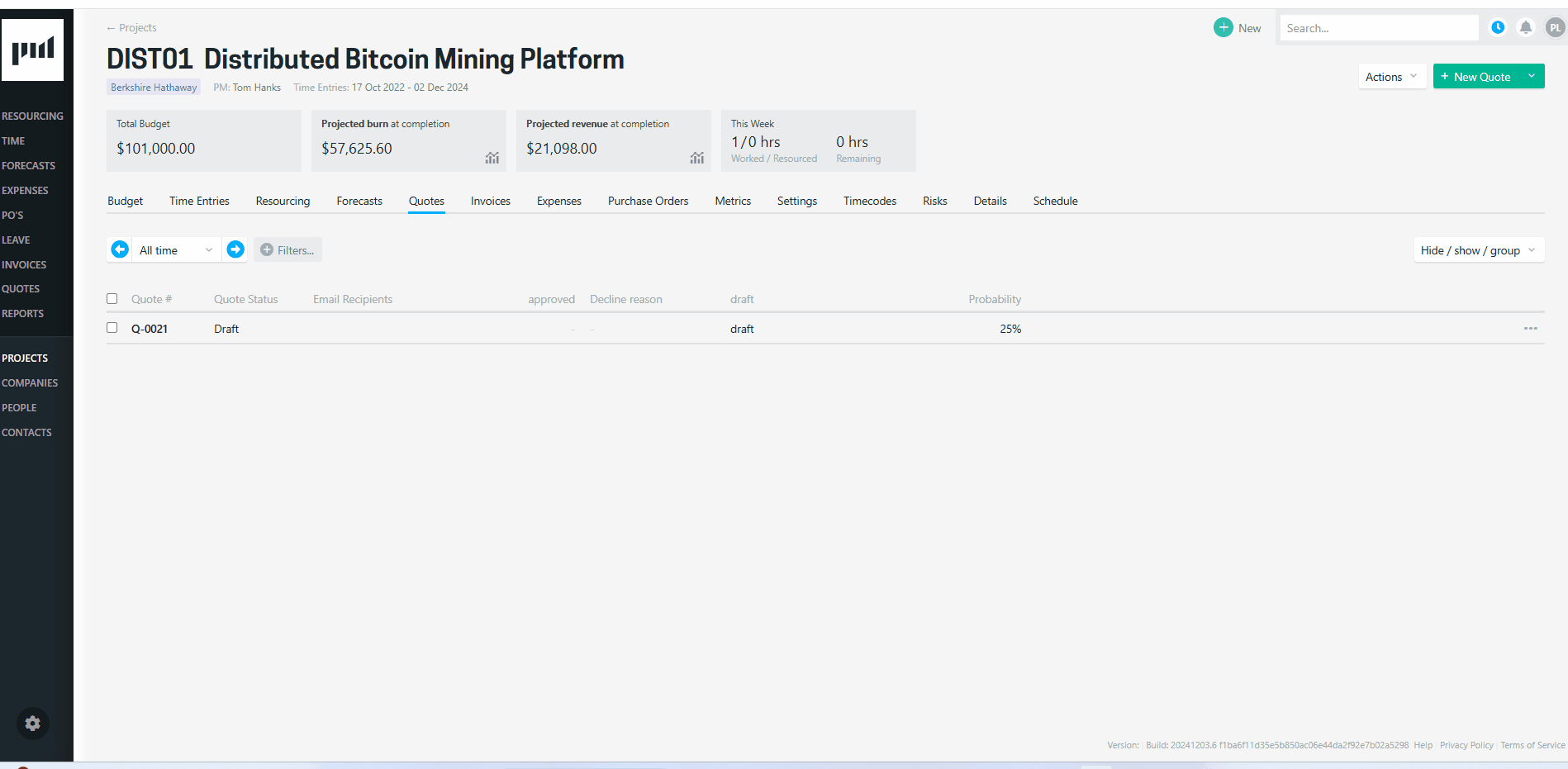Screen dimensions: 1568x769
Task: Open the Risks tab
Action: (935, 201)
